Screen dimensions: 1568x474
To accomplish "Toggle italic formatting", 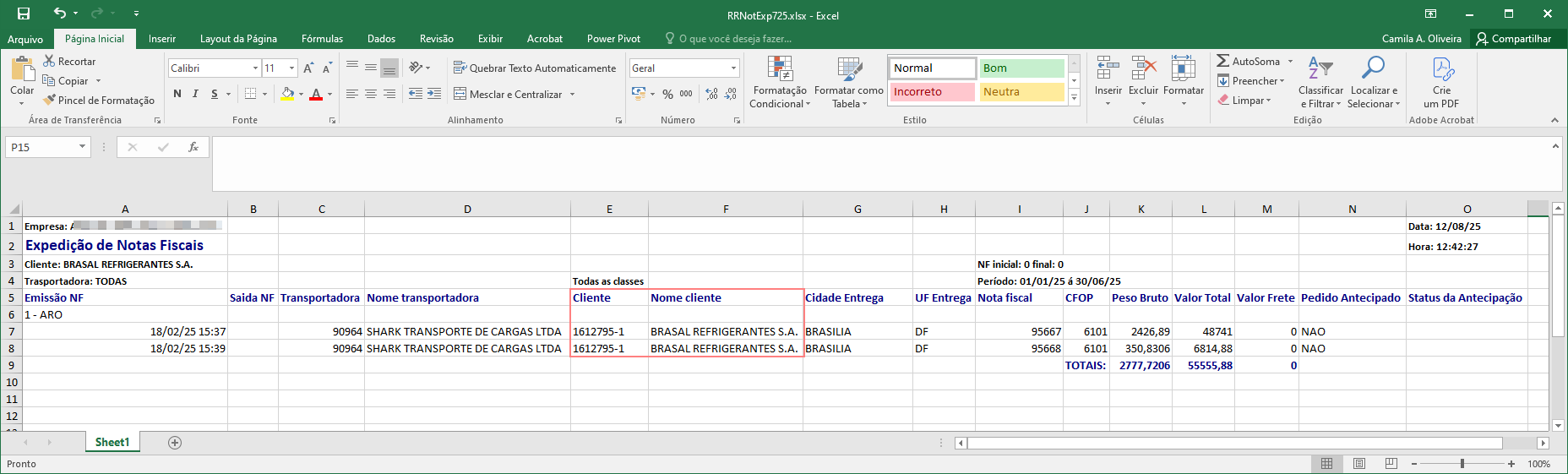I will point(195,94).
